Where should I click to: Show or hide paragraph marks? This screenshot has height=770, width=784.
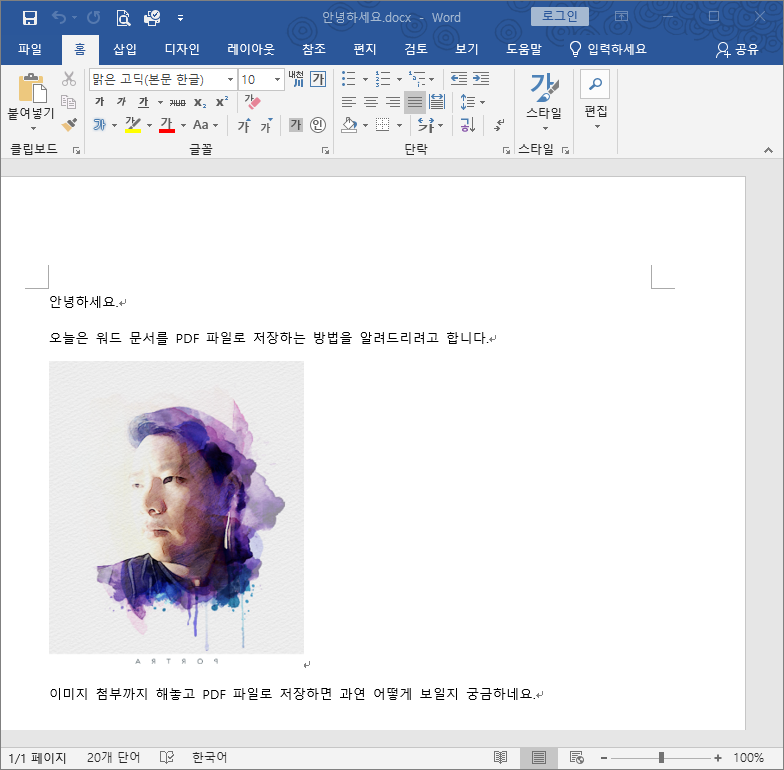point(498,125)
